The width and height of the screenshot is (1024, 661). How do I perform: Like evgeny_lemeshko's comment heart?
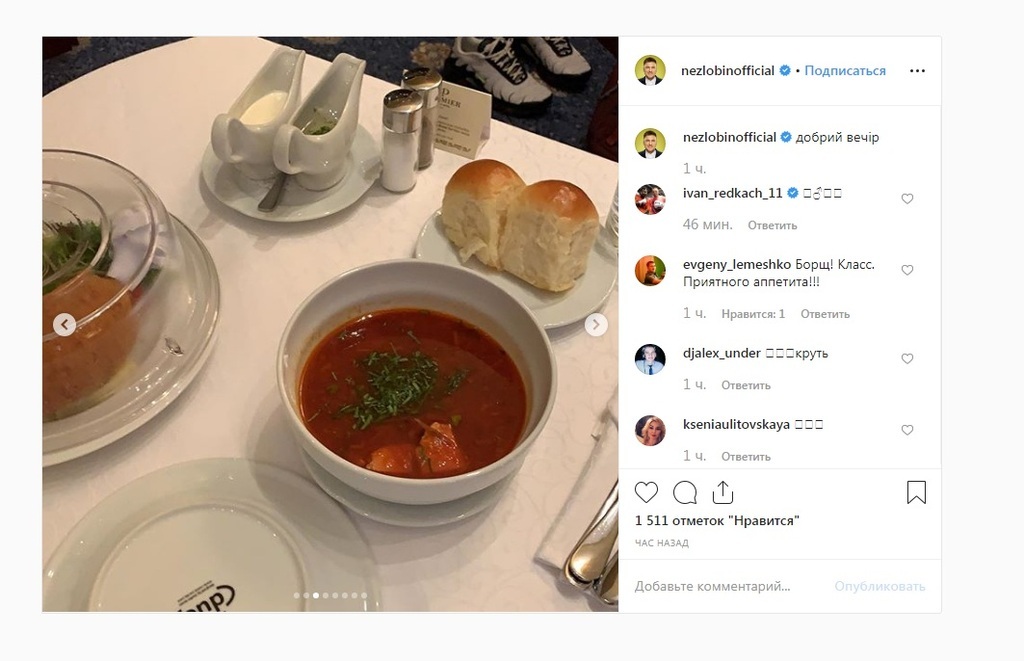[x=907, y=270]
